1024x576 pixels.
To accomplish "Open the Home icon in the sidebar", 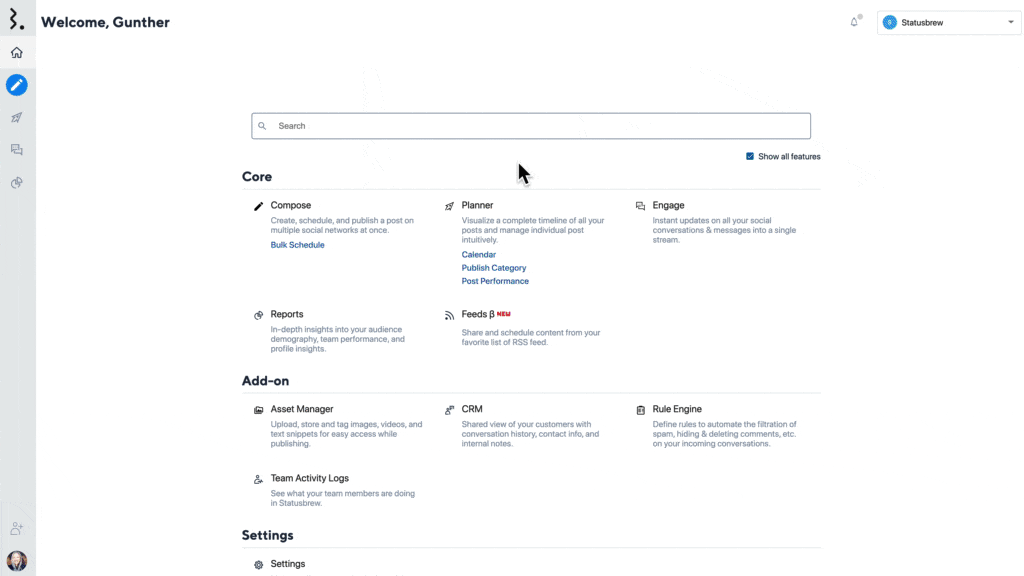I will [16, 53].
